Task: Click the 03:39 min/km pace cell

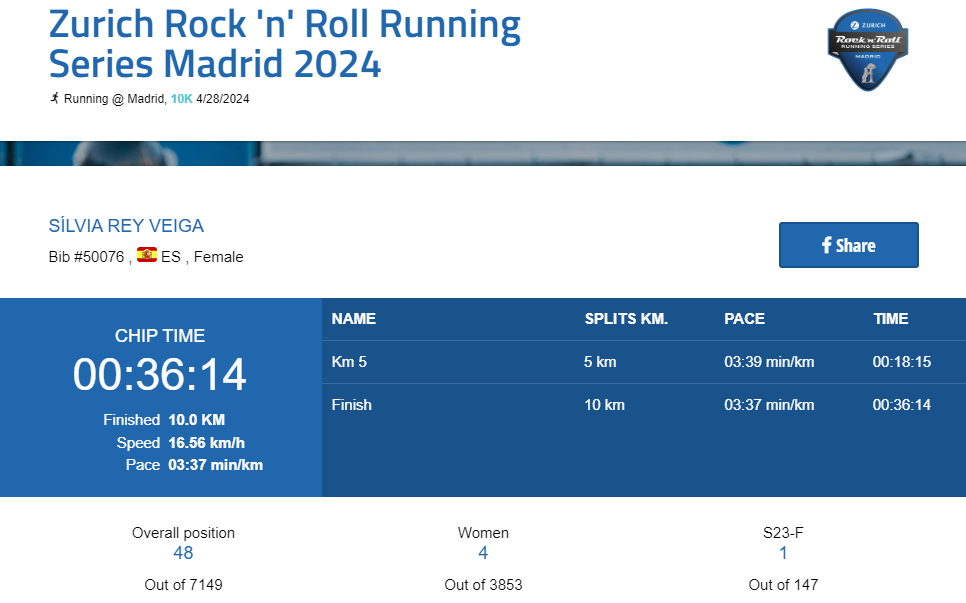Action: tap(769, 362)
